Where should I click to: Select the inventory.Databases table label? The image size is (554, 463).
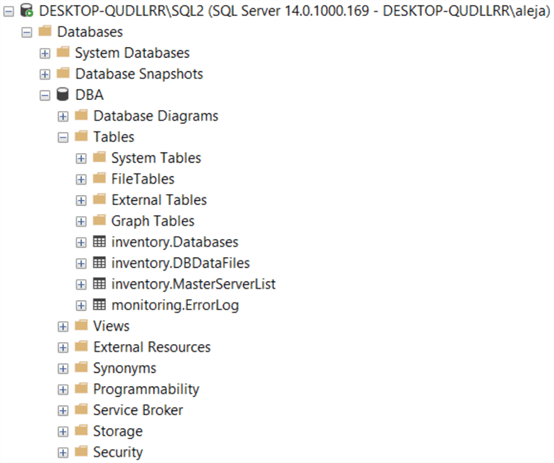(x=175, y=242)
